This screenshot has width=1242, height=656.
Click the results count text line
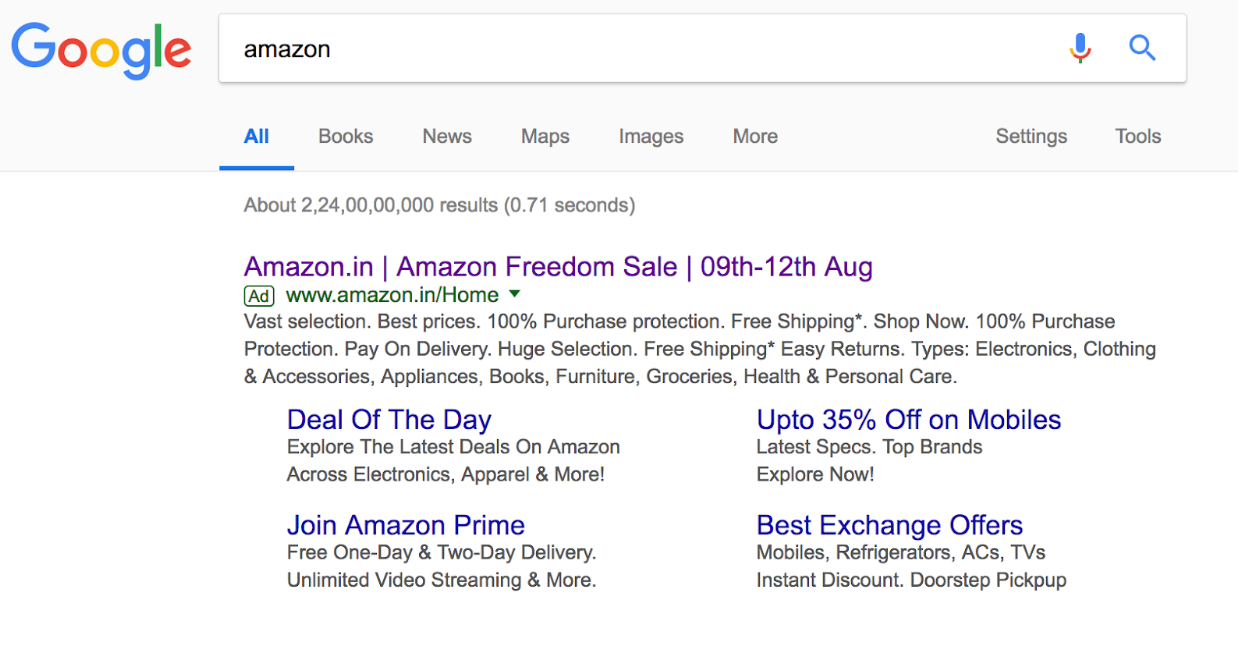pos(439,204)
